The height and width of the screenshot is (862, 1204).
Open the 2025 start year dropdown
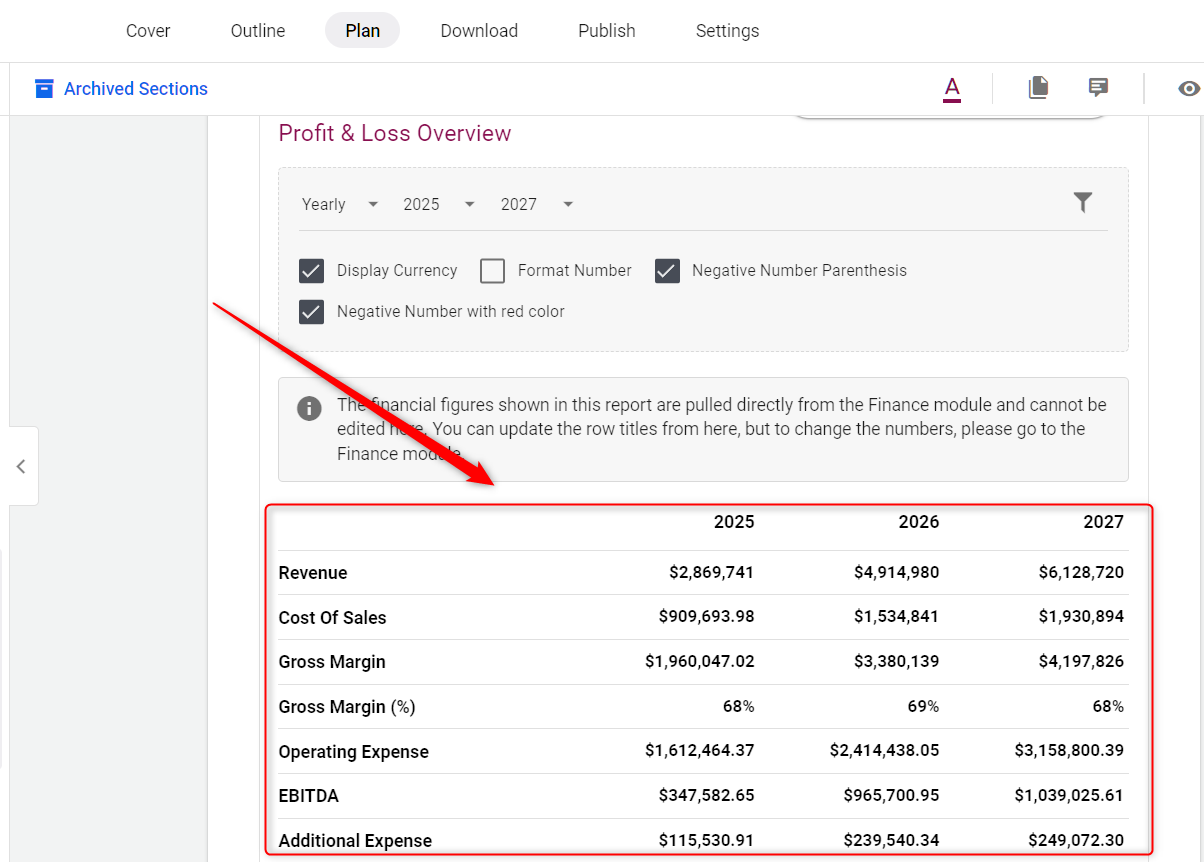[x=439, y=204]
